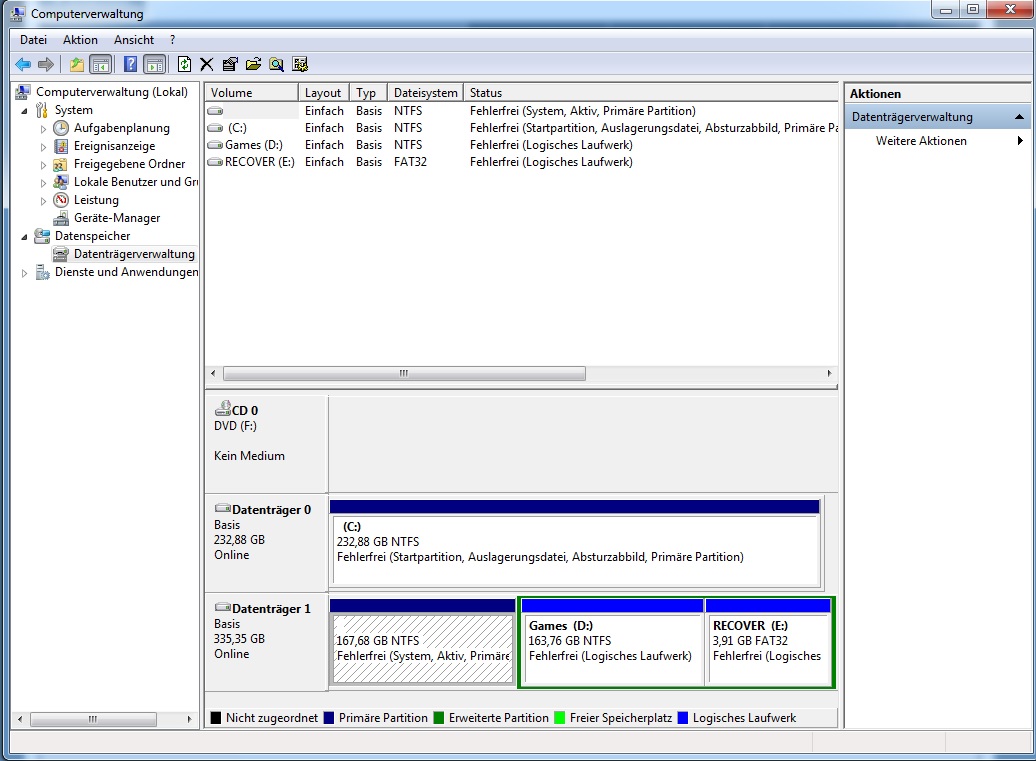
Task: Select the RECOVER (E:) partition block
Action: click(x=768, y=642)
